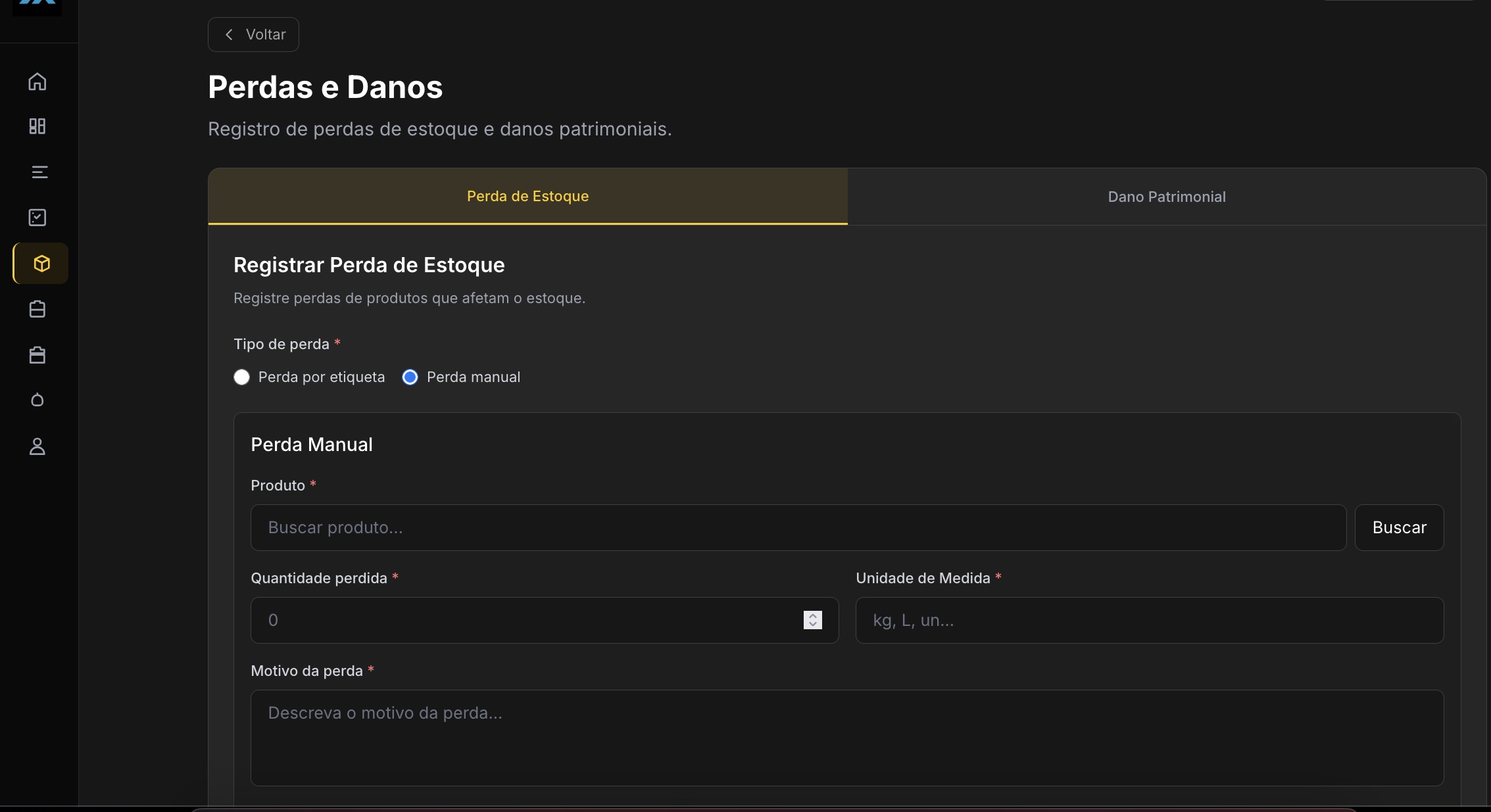Click the Perda Manual section title

coord(312,444)
